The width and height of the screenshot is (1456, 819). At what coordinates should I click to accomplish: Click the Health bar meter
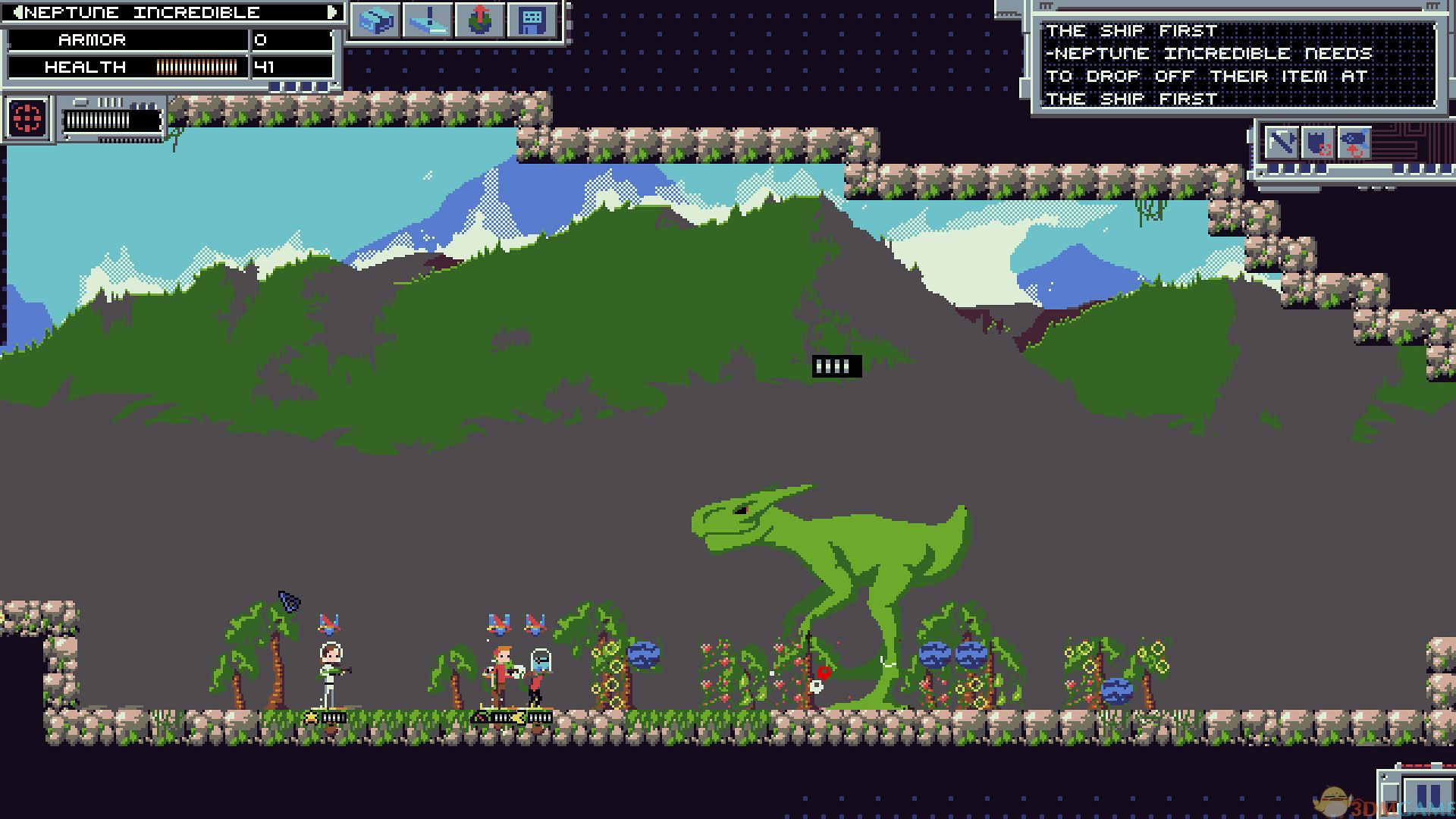[x=196, y=67]
